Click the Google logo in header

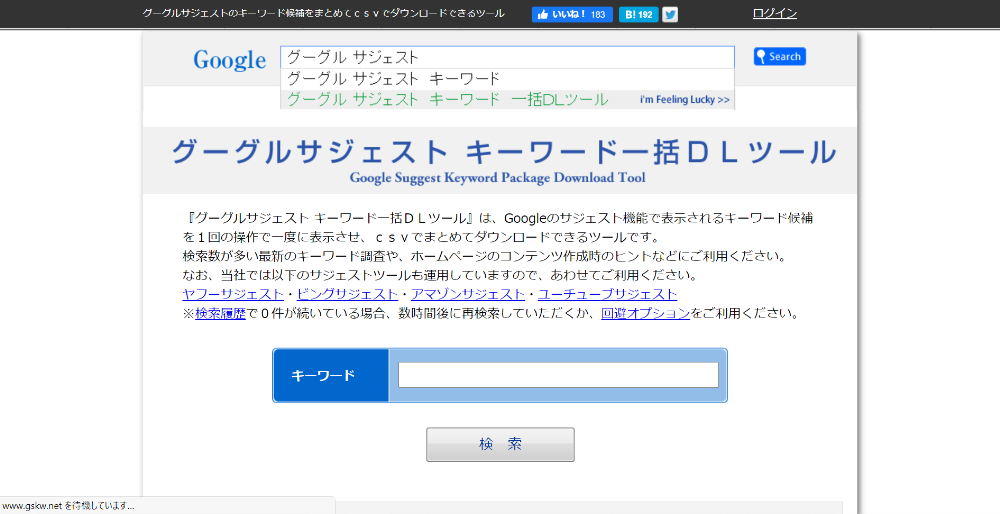230,60
